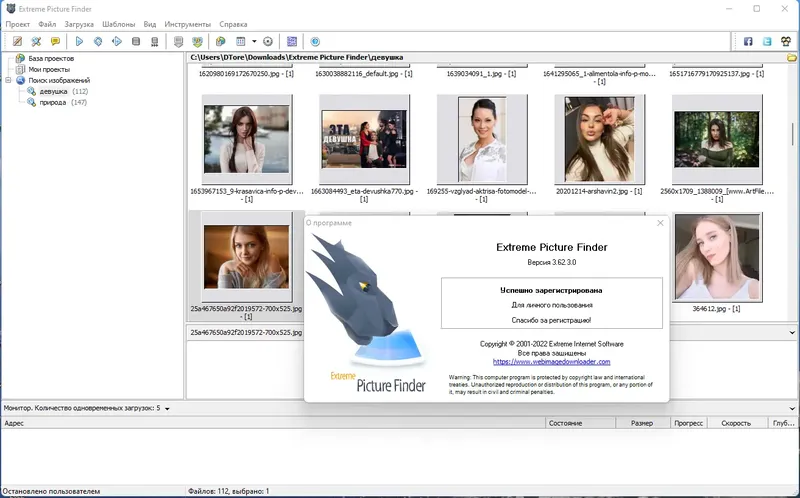
Task: Collapse the monitor panel chevron
Action: pyautogui.click(x=792, y=409)
